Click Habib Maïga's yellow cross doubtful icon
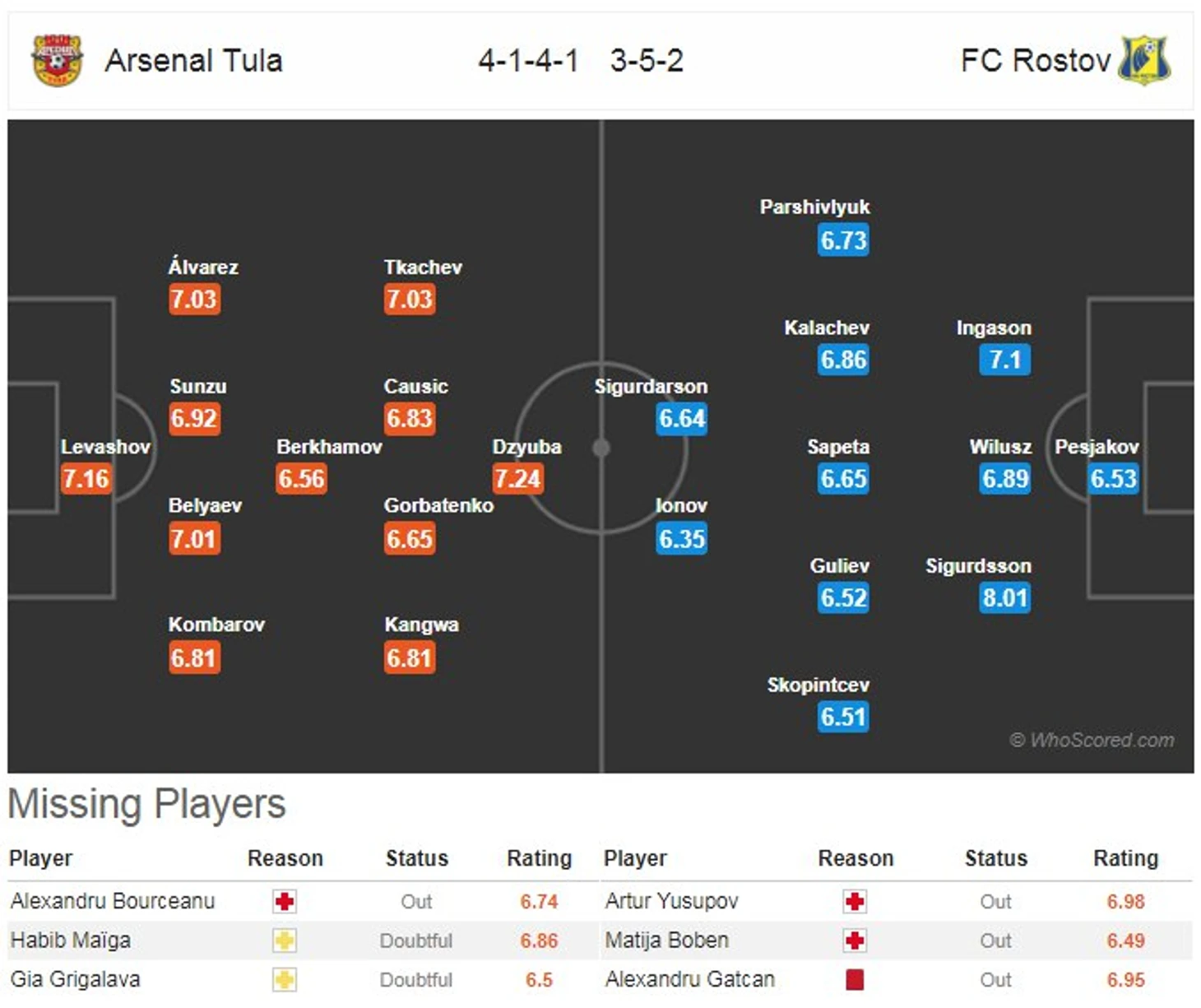 (x=285, y=941)
